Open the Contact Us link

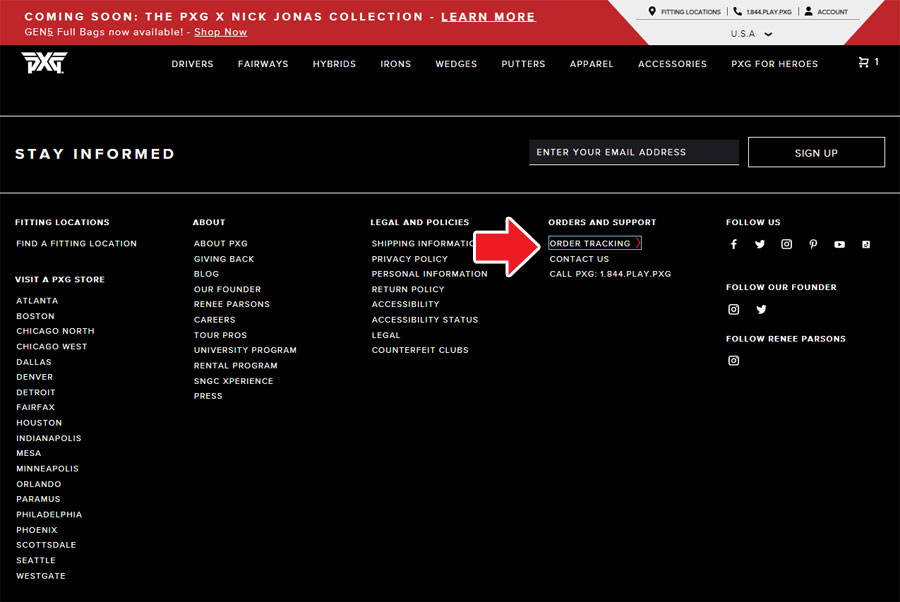tap(579, 259)
